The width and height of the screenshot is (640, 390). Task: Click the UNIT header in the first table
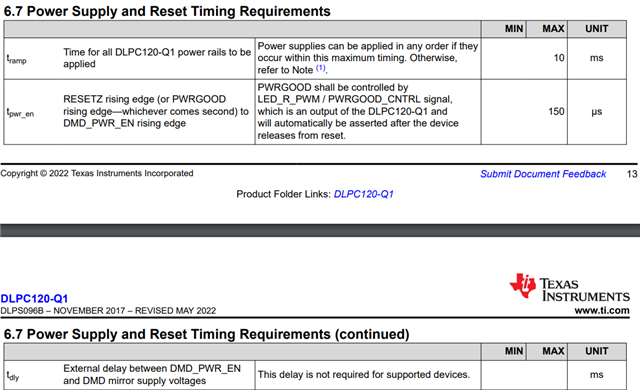tap(596, 29)
